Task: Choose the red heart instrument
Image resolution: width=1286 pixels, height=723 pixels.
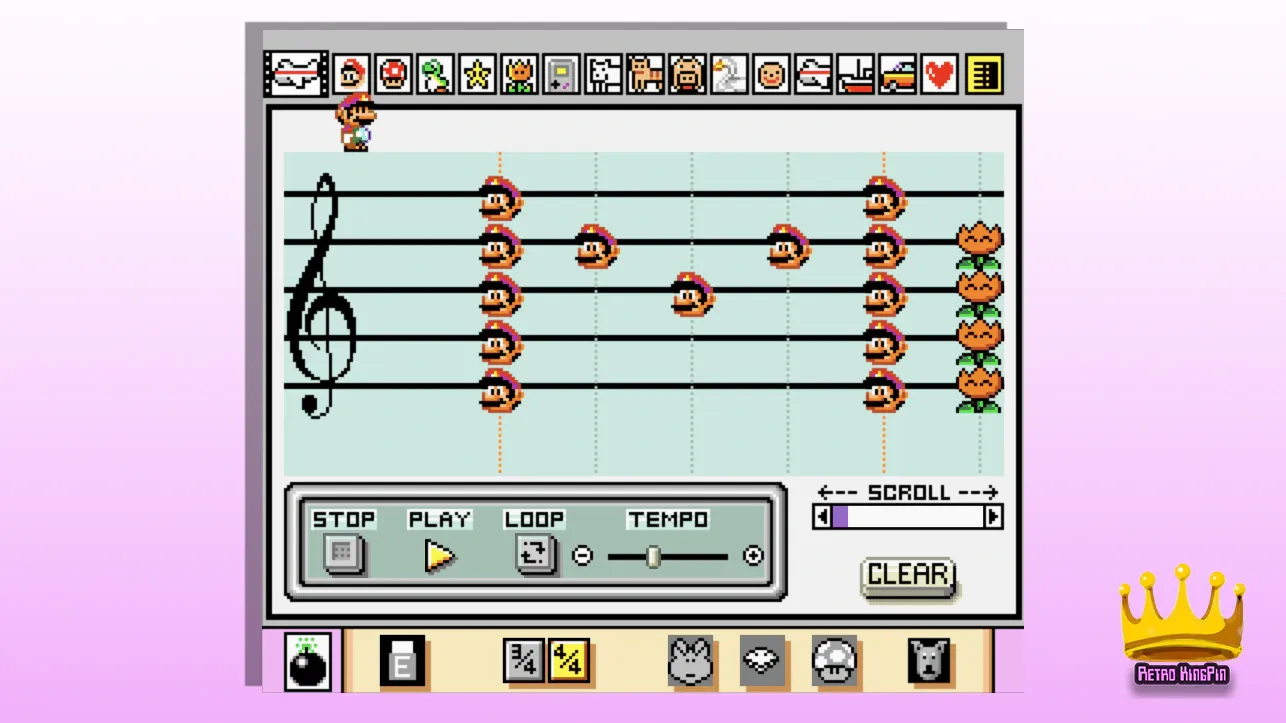Action: click(x=939, y=75)
